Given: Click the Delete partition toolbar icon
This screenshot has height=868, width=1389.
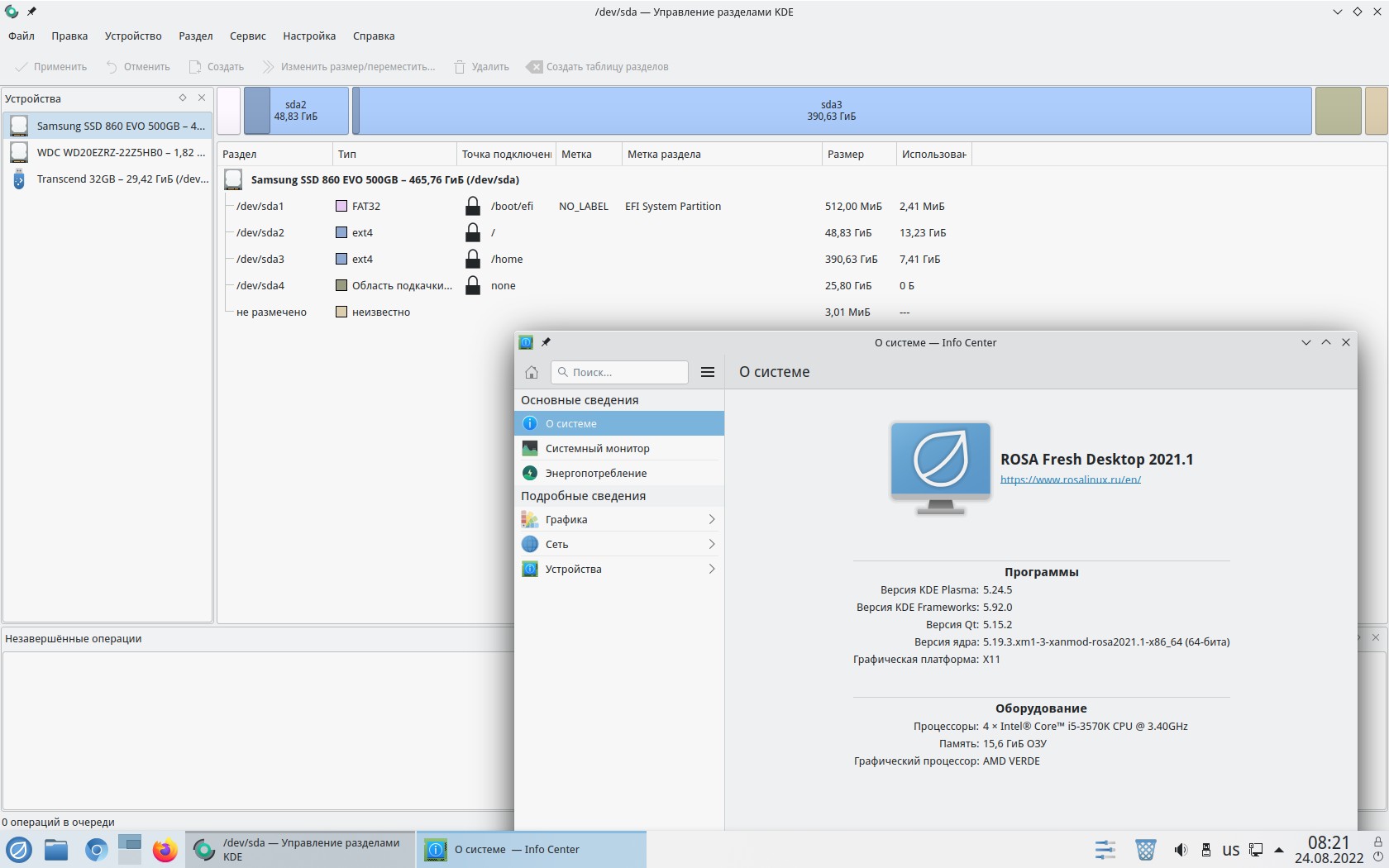Looking at the screenshot, I should 460,67.
